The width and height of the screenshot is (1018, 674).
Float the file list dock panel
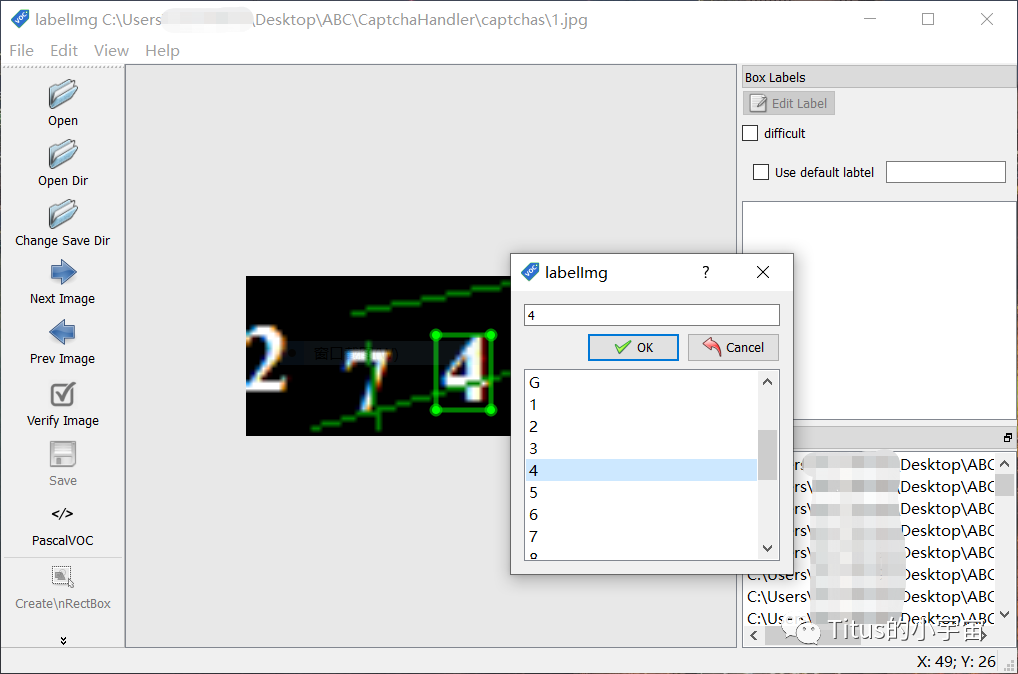1007,438
